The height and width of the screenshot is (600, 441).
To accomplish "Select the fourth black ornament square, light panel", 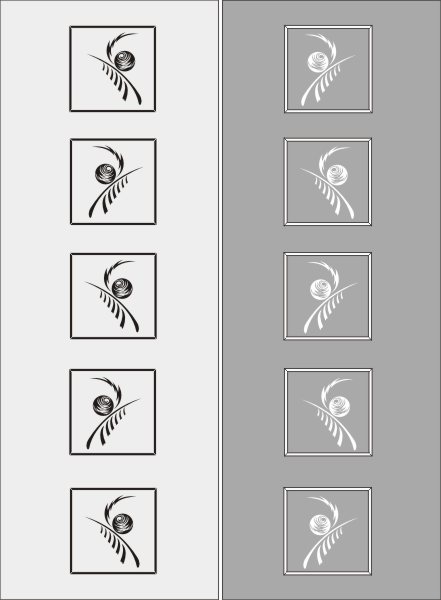I will pyautogui.click(x=113, y=412).
